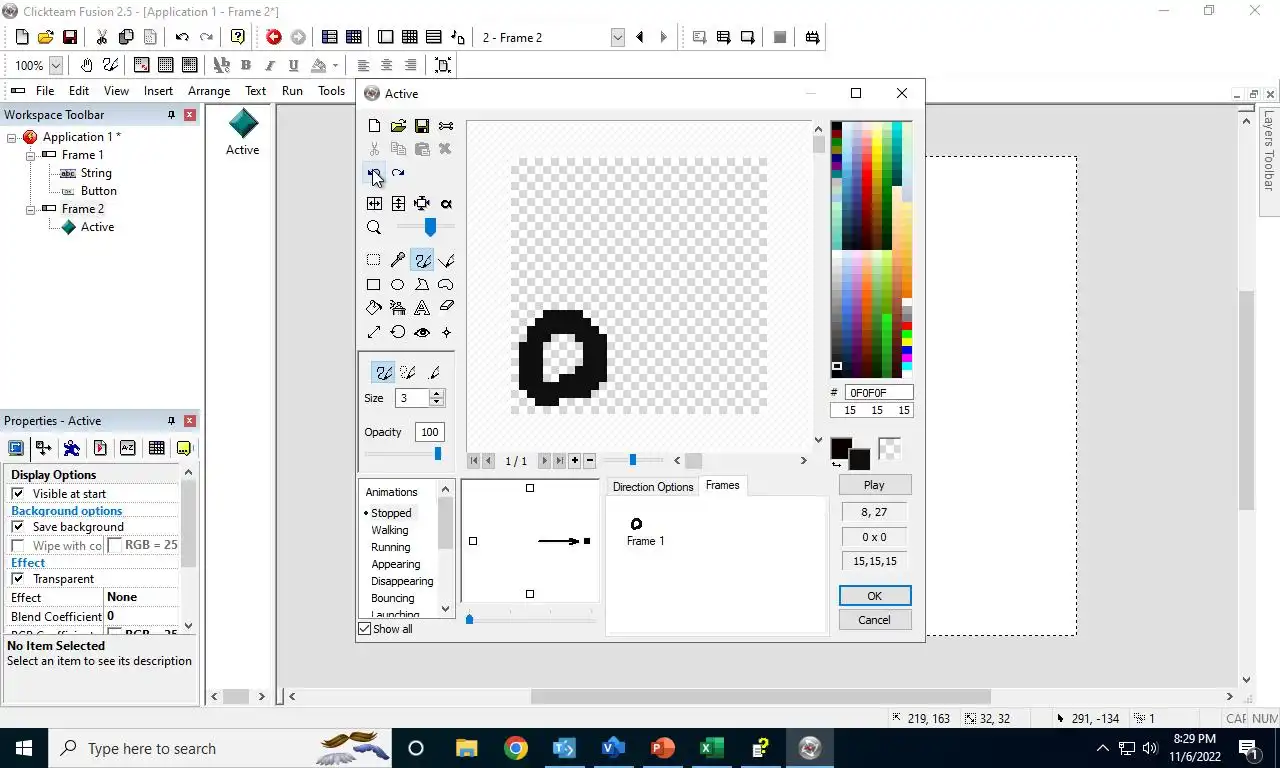Viewport: 1280px width, 768px height.
Task: Click the transparency mode alpha icon
Action: (446, 203)
